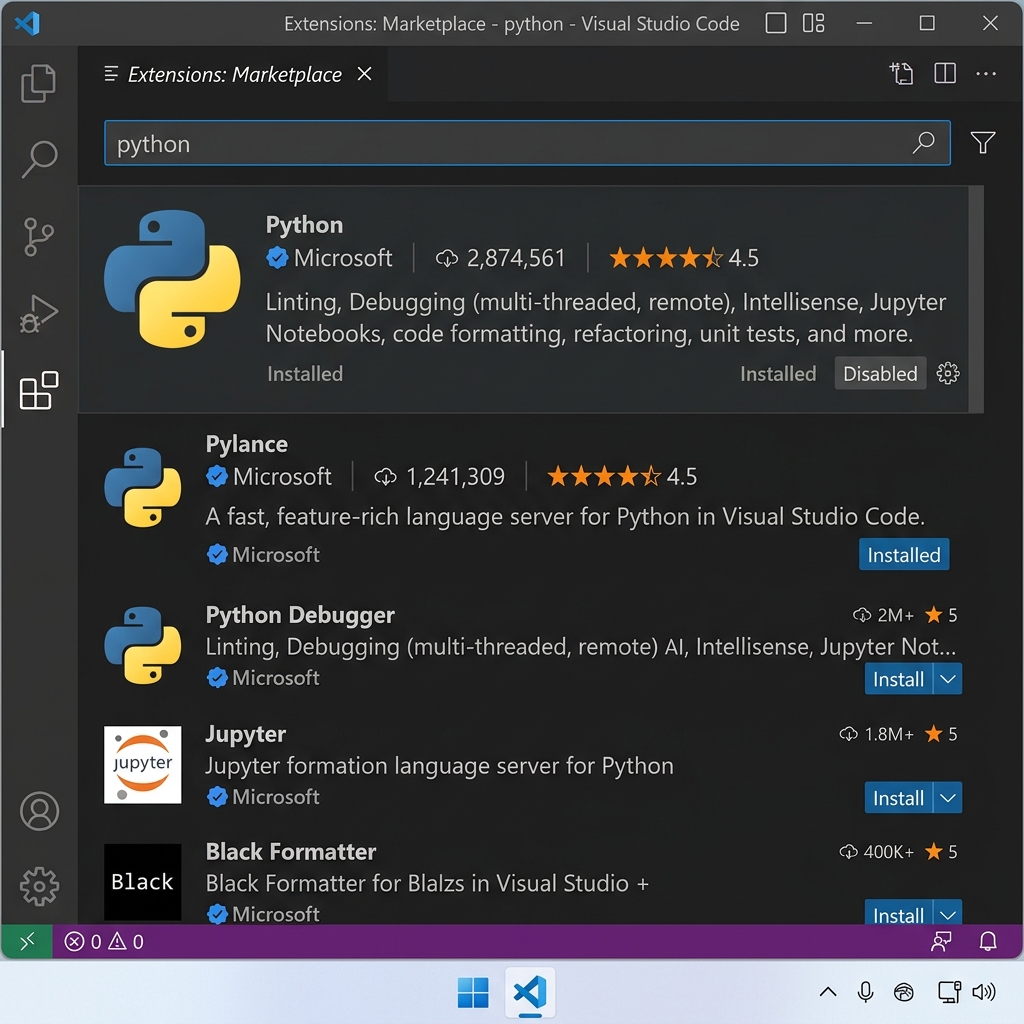Show notifications bell in status bar
The height and width of the screenshot is (1024, 1024).
pyautogui.click(x=988, y=941)
